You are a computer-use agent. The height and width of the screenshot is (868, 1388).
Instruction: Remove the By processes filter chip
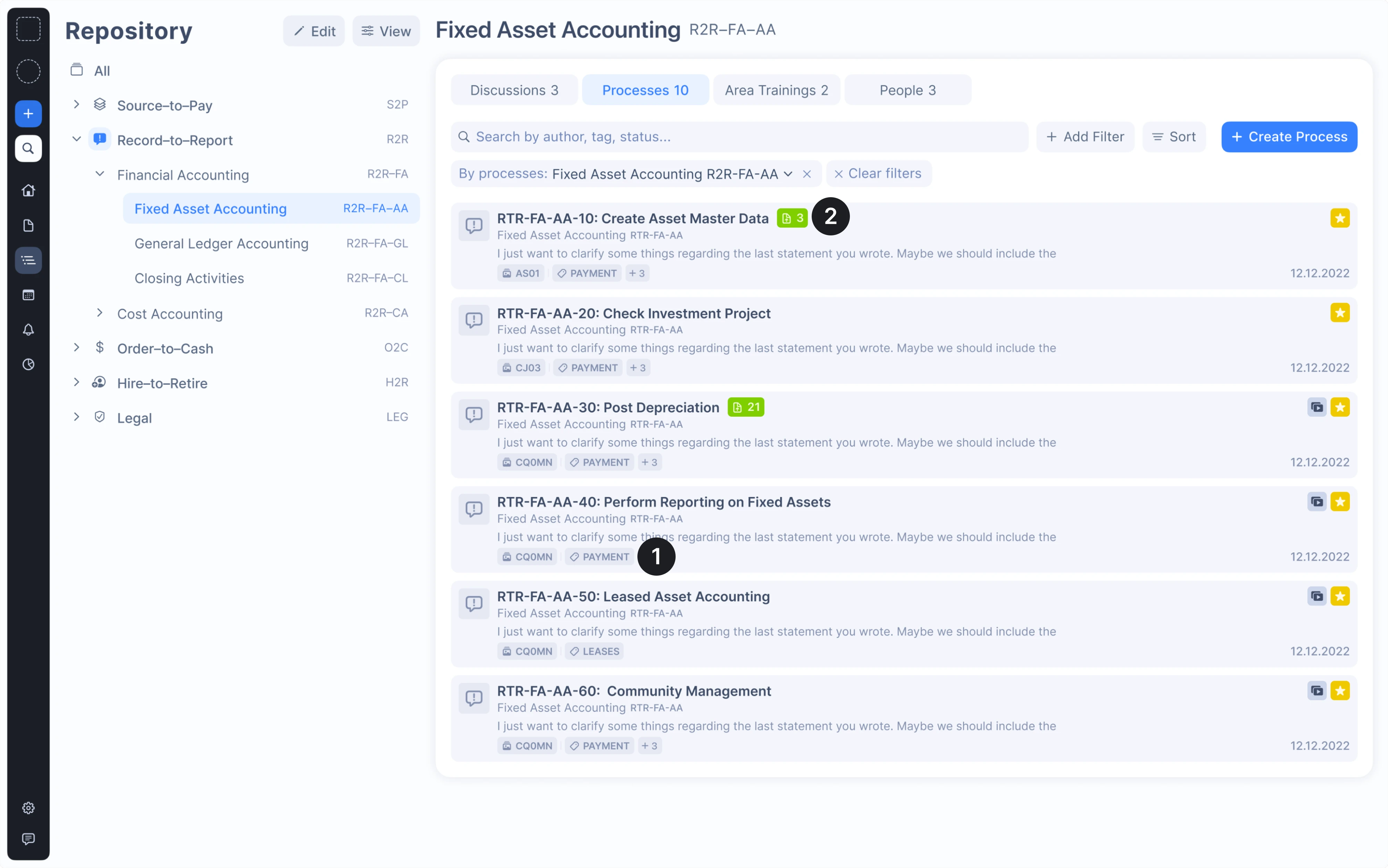(806, 174)
